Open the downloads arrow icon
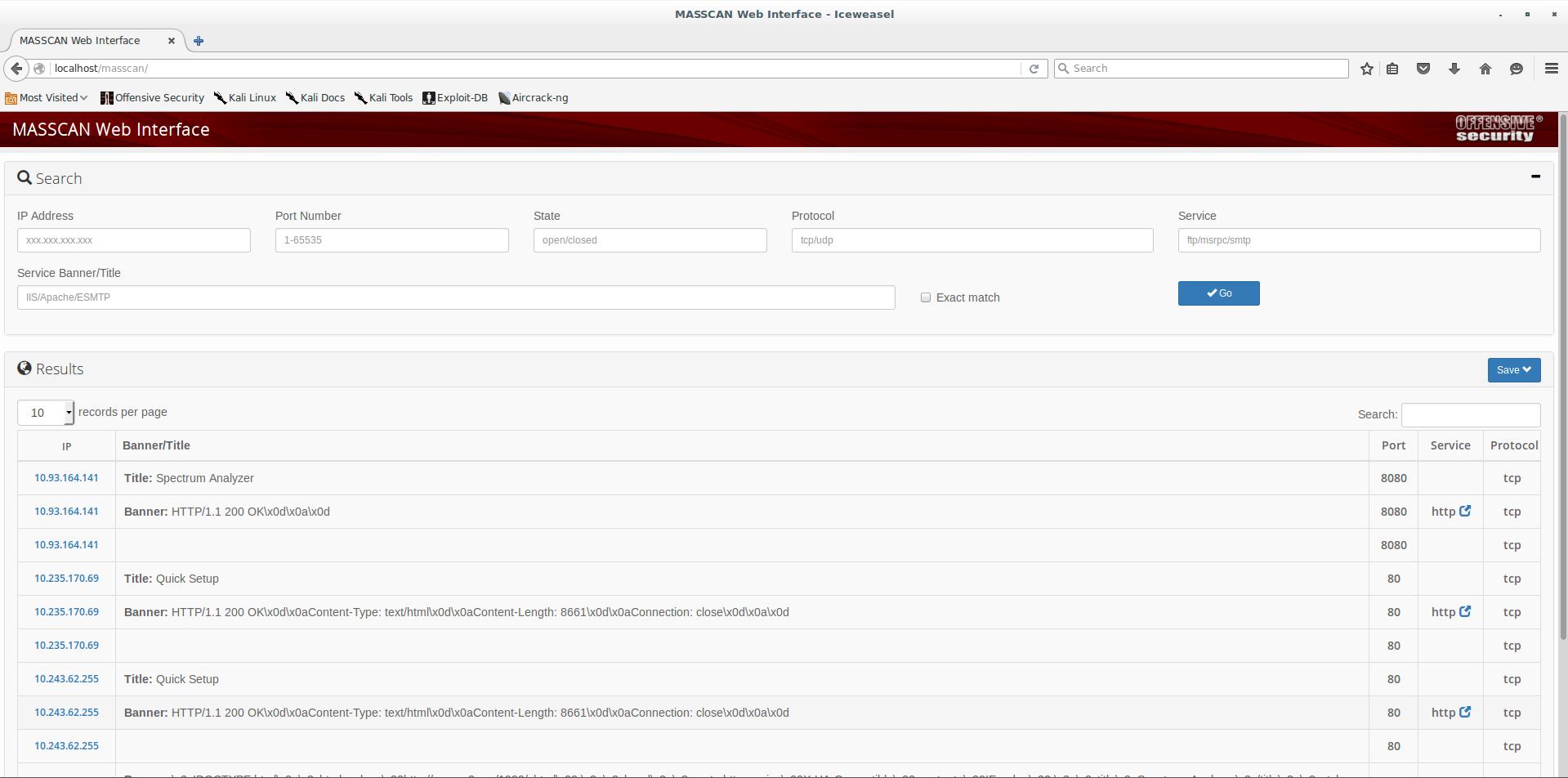This screenshot has height=778, width=1568. click(x=1454, y=69)
